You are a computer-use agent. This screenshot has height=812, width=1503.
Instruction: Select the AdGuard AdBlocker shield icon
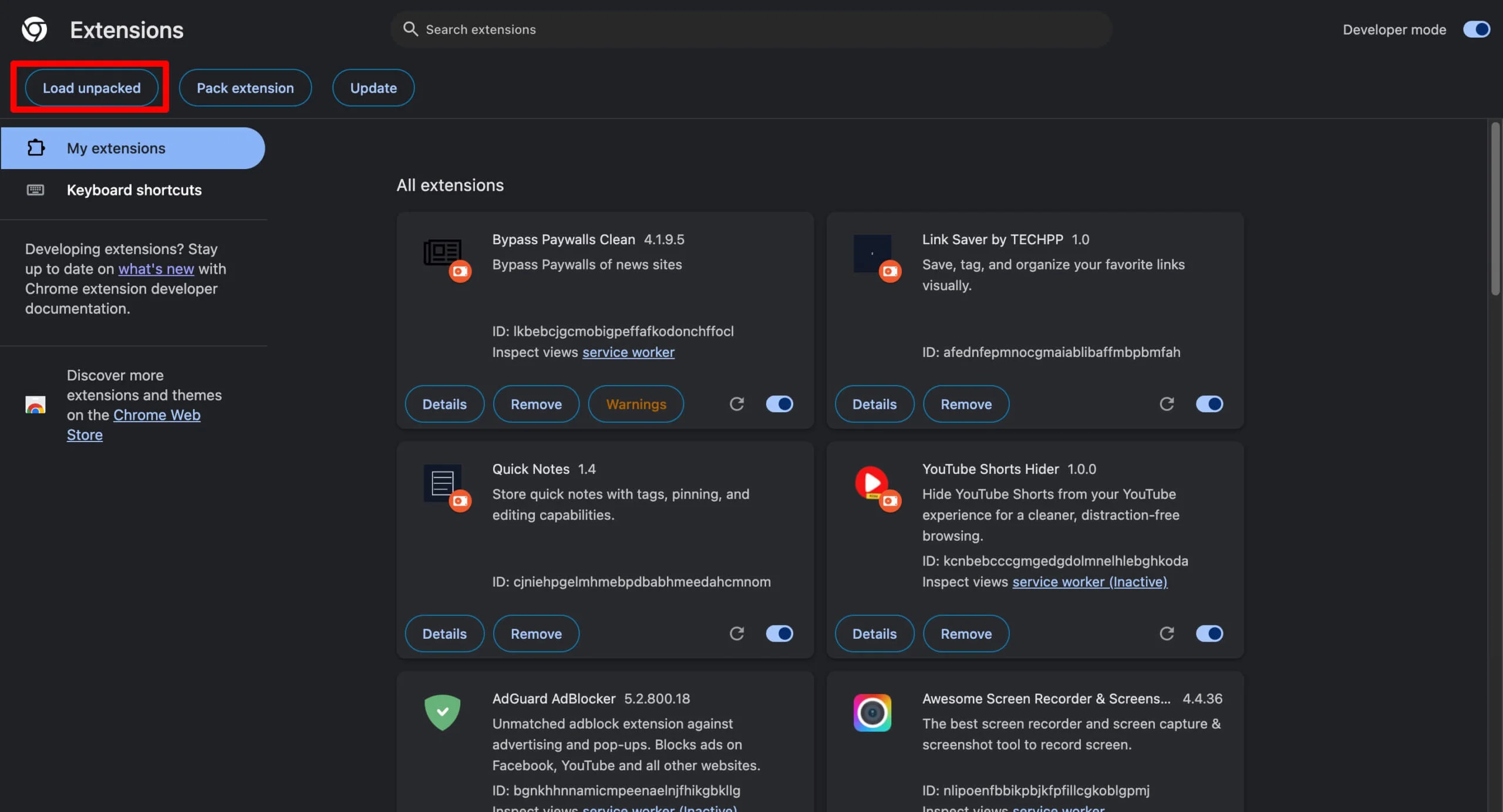tap(442, 712)
